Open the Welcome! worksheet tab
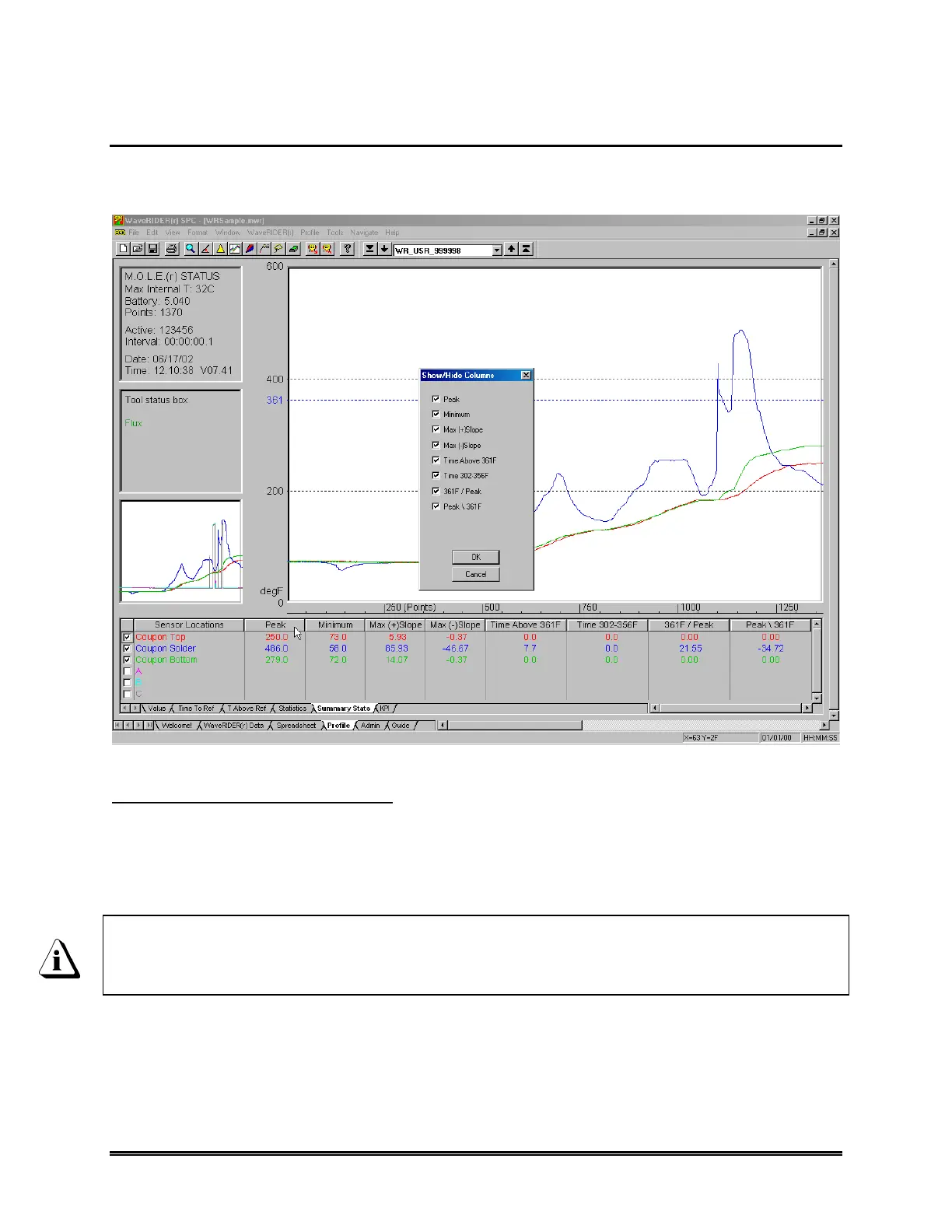This screenshot has width=952, height=1232. click(x=177, y=726)
